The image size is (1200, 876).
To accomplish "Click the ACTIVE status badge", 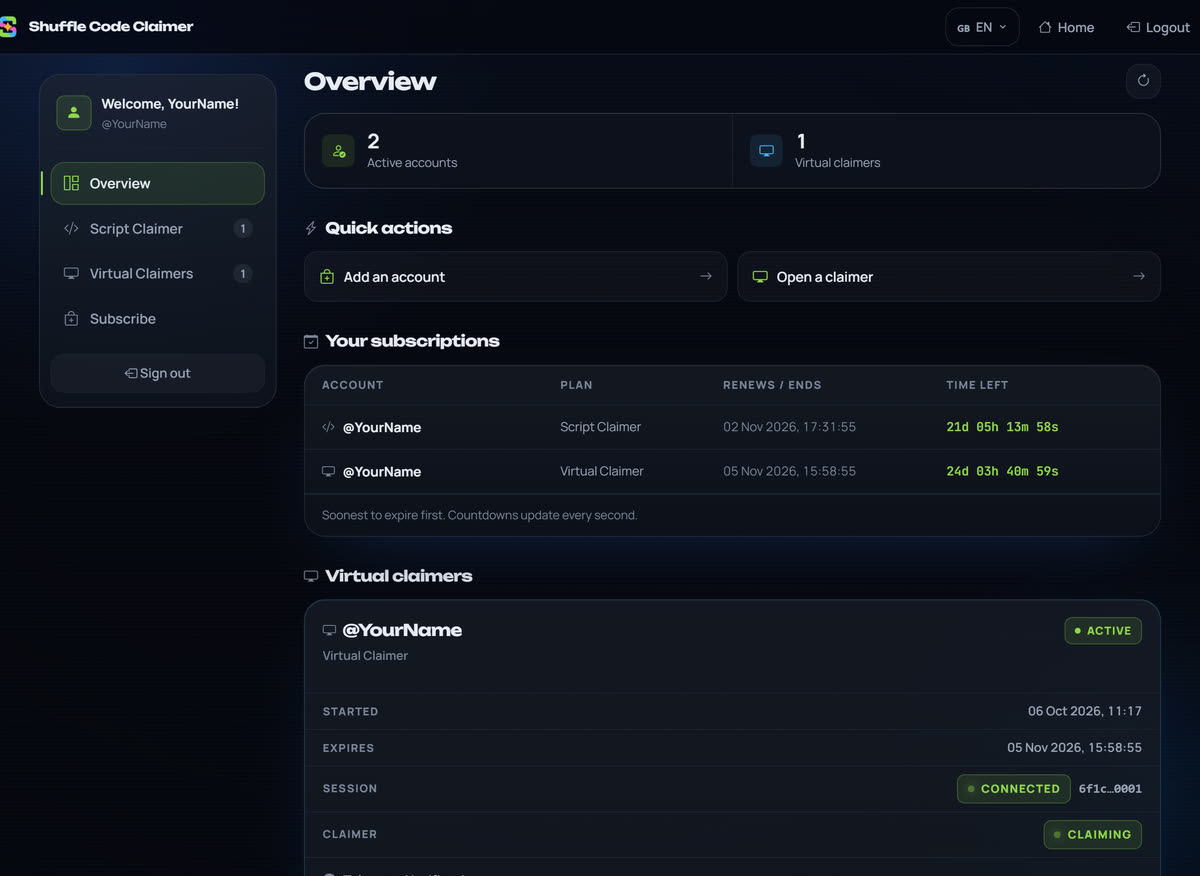I will coord(1103,631).
